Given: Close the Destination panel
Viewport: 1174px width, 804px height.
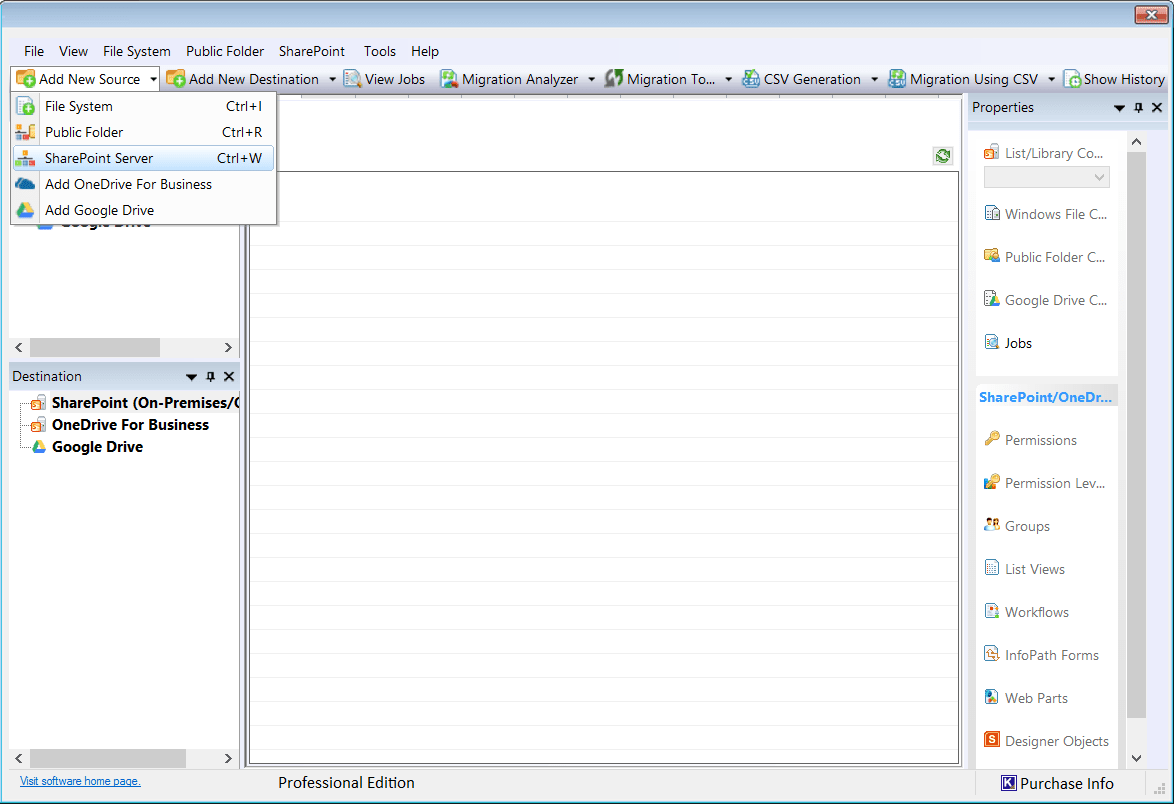Looking at the screenshot, I should [229, 377].
